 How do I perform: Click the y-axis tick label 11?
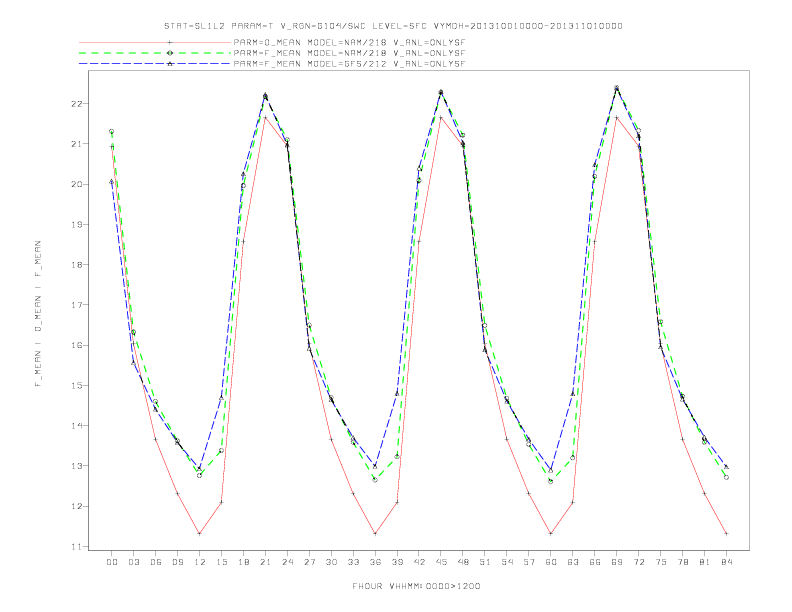pos(76,546)
